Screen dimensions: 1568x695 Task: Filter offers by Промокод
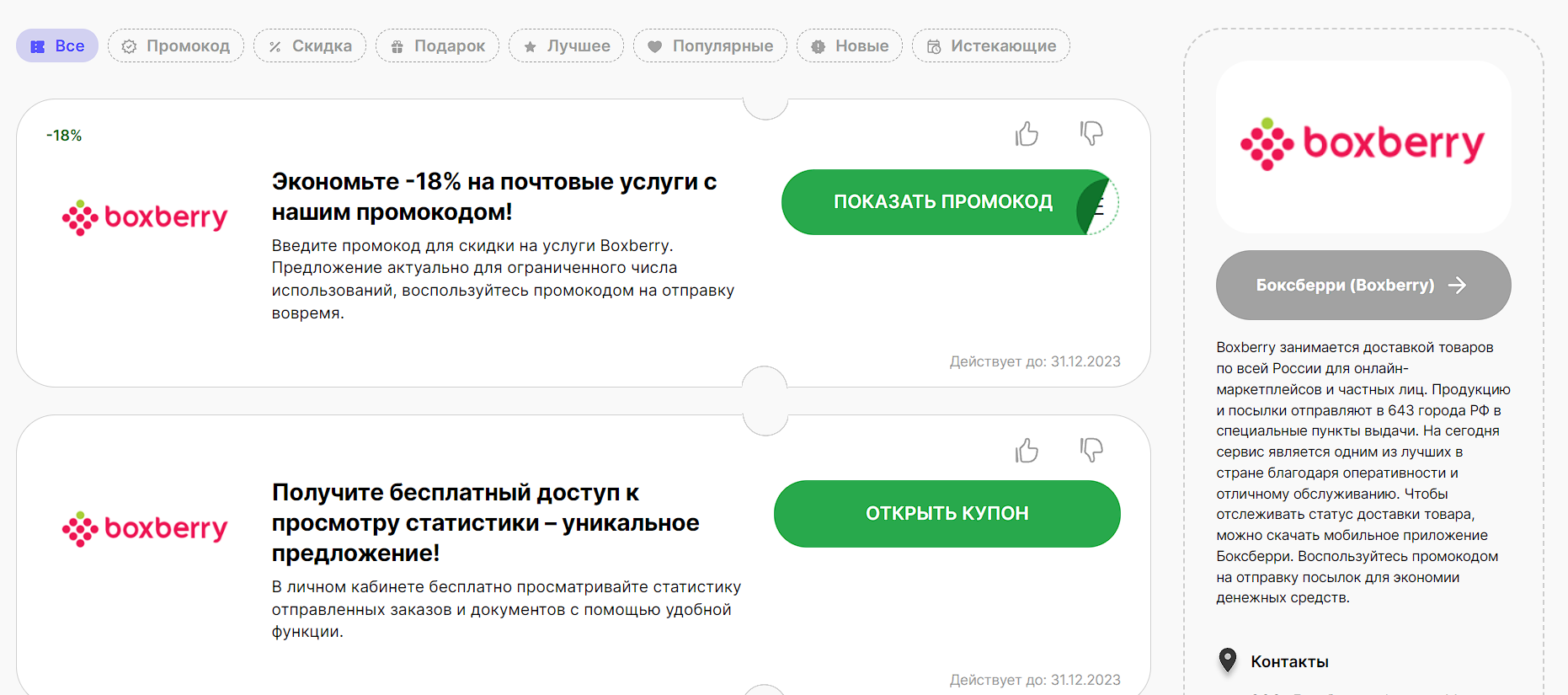tap(176, 46)
